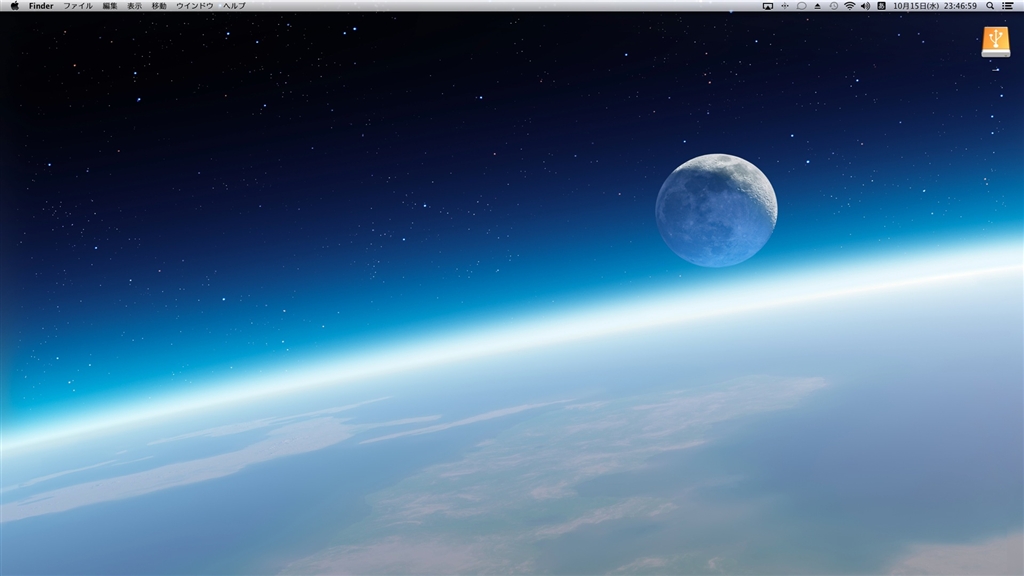The image size is (1024, 576).
Task: Click the AirPlay display icon
Action: [x=768, y=6]
